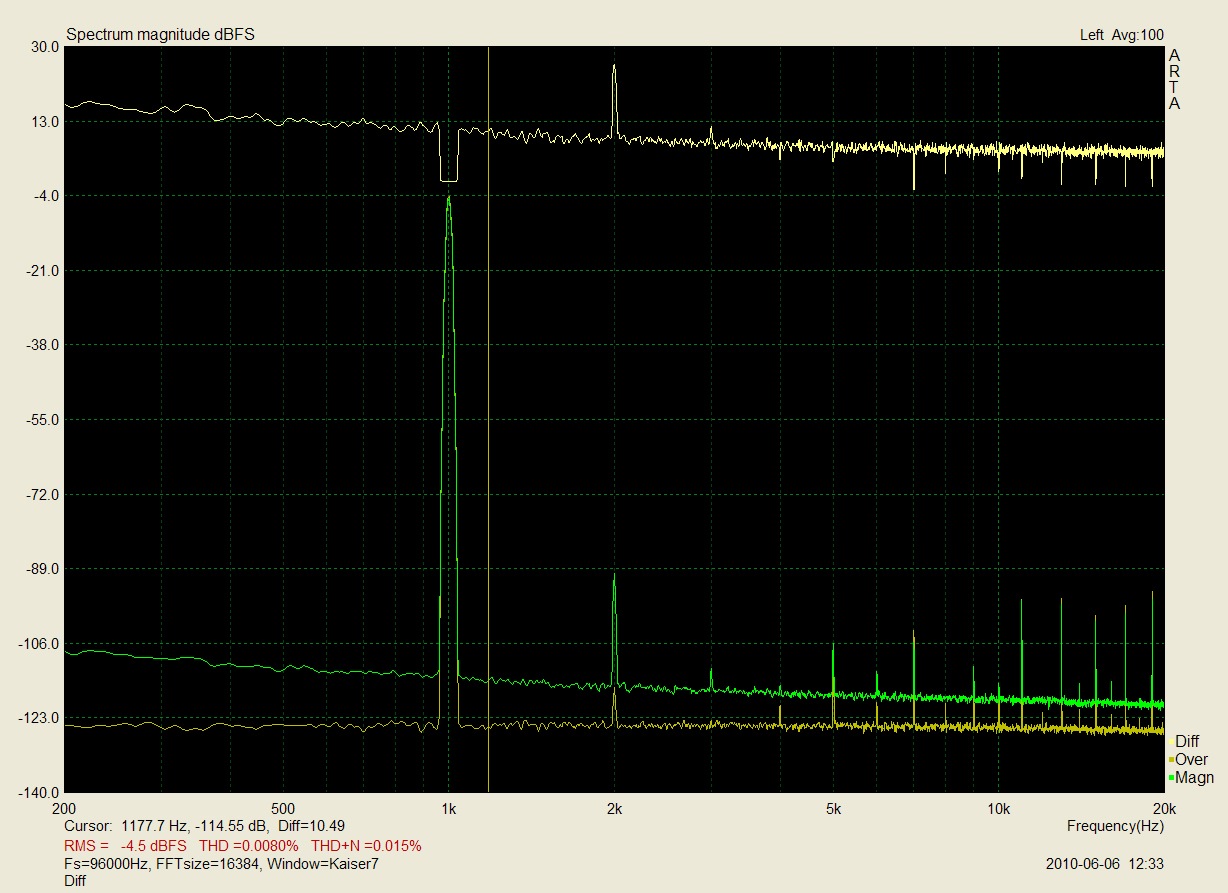Click the -38.0 y-axis label
Screen dimensions: 1228x893
[45, 345]
